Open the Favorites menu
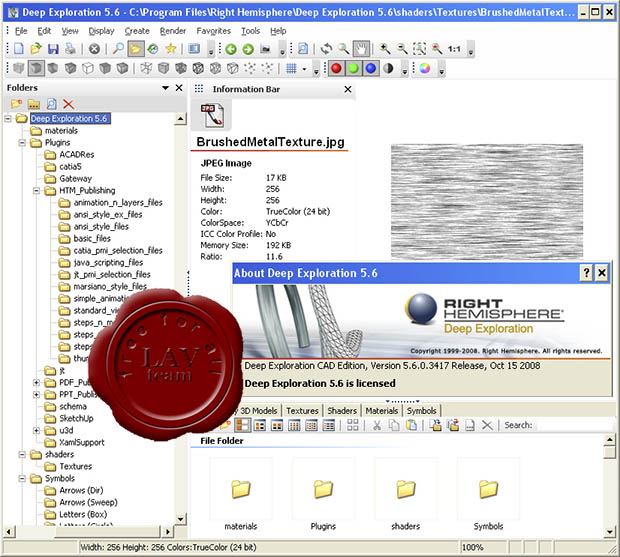The height and width of the screenshot is (557, 620). coord(214,31)
